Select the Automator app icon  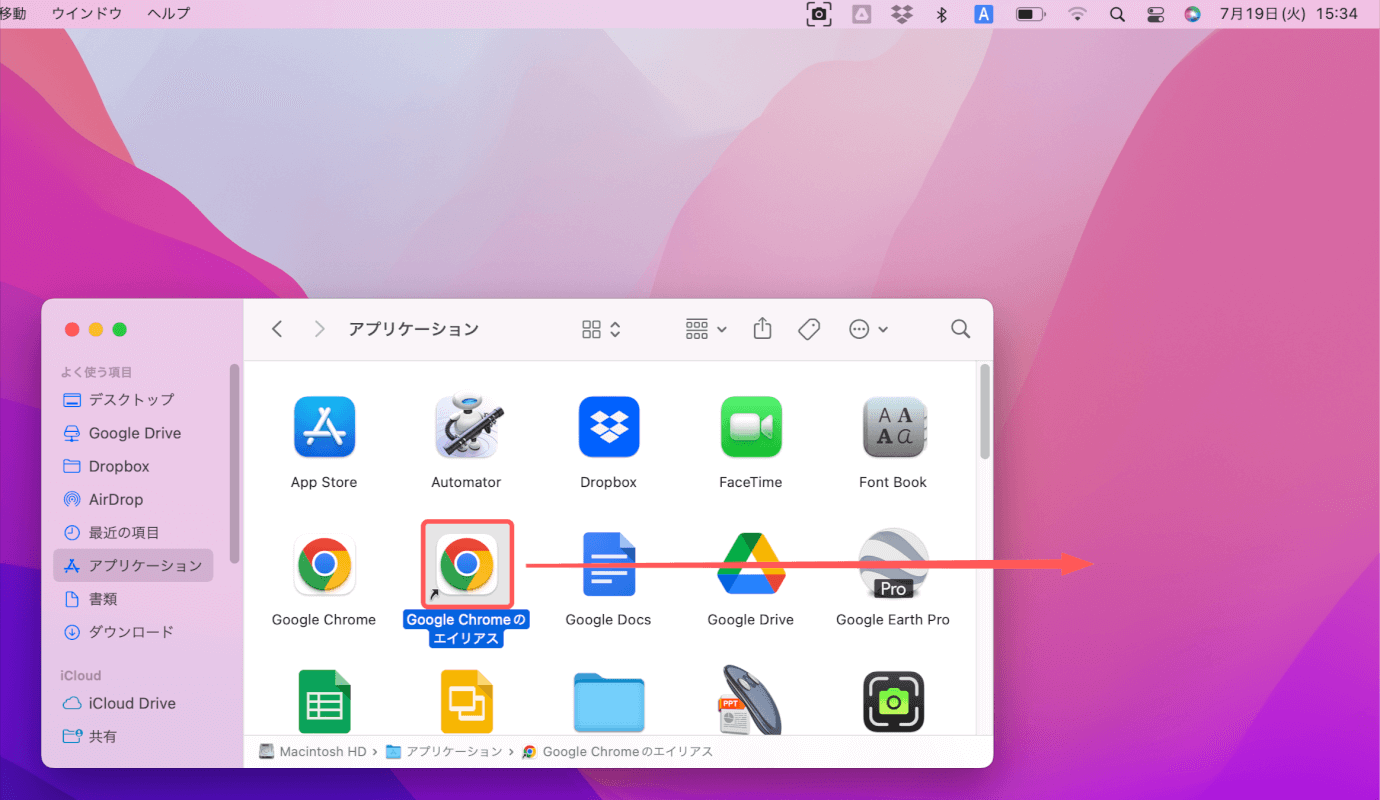pyautogui.click(x=466, y=427)
